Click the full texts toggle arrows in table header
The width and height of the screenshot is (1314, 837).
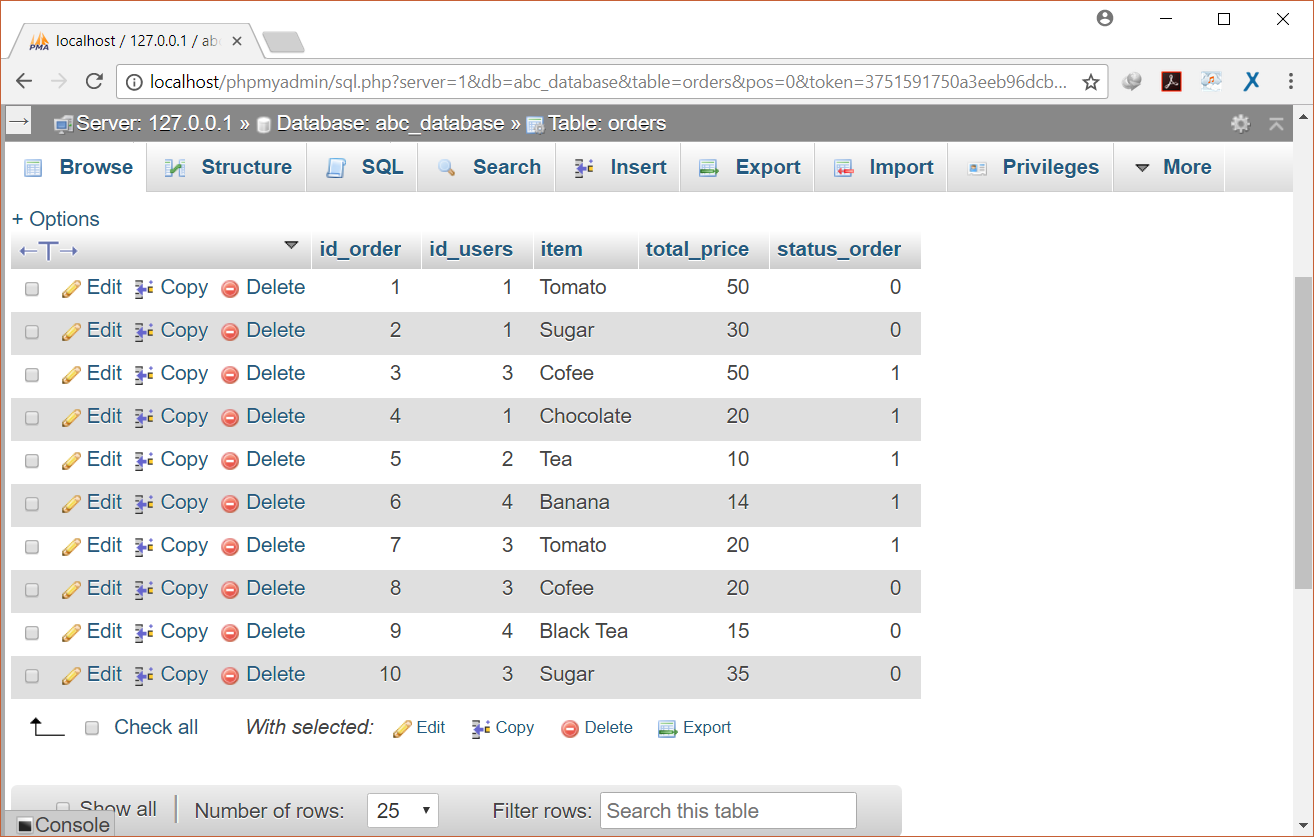click(48, 250)
